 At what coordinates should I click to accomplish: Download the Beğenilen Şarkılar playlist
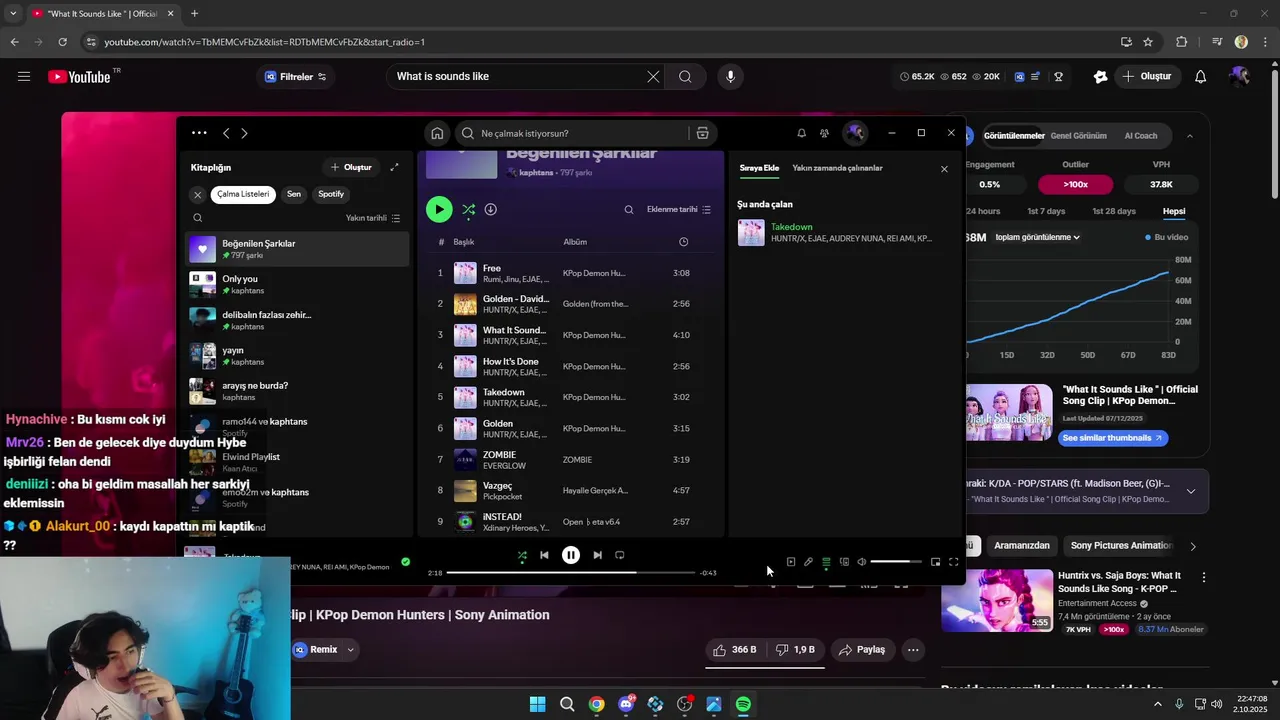click(x=491, y=209)
